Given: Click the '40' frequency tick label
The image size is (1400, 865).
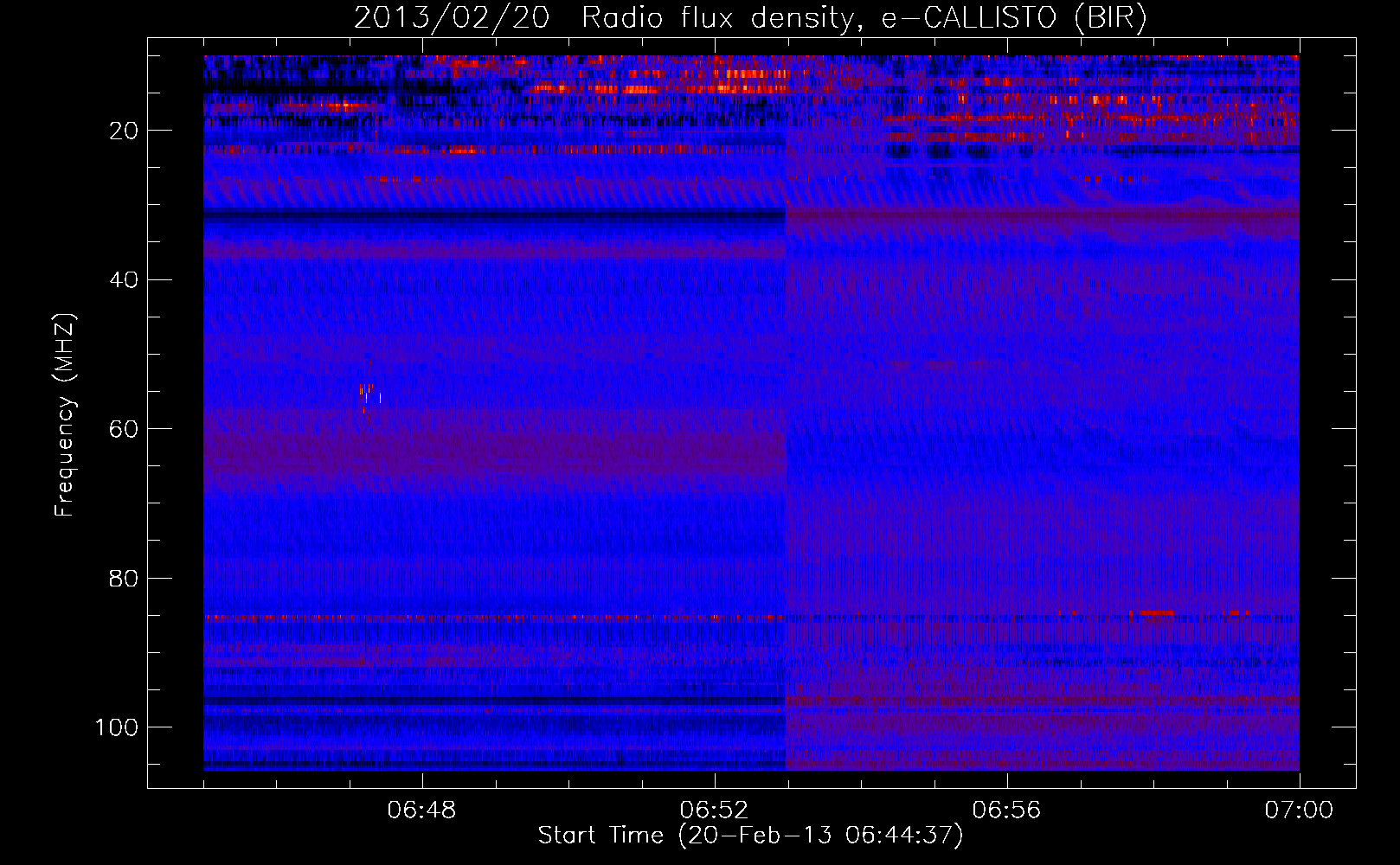Looking at the screenshot, I should tap(124, 280).
